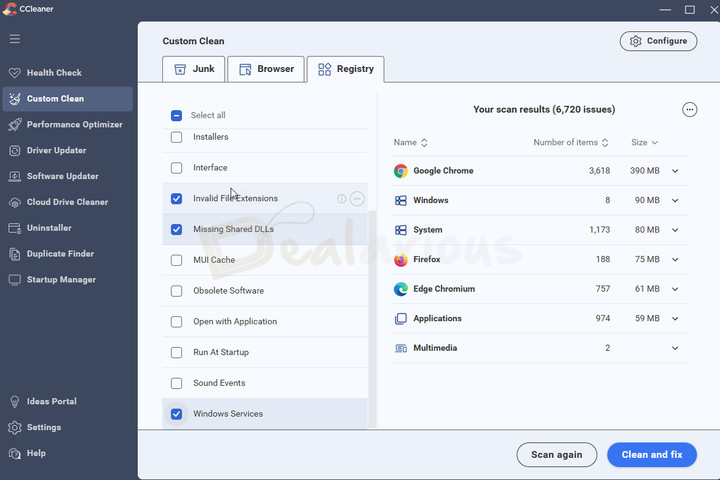The width and height of the screenshot is (720, 480).
Task: Sort results by Name column
Action: tap(411, 142)
